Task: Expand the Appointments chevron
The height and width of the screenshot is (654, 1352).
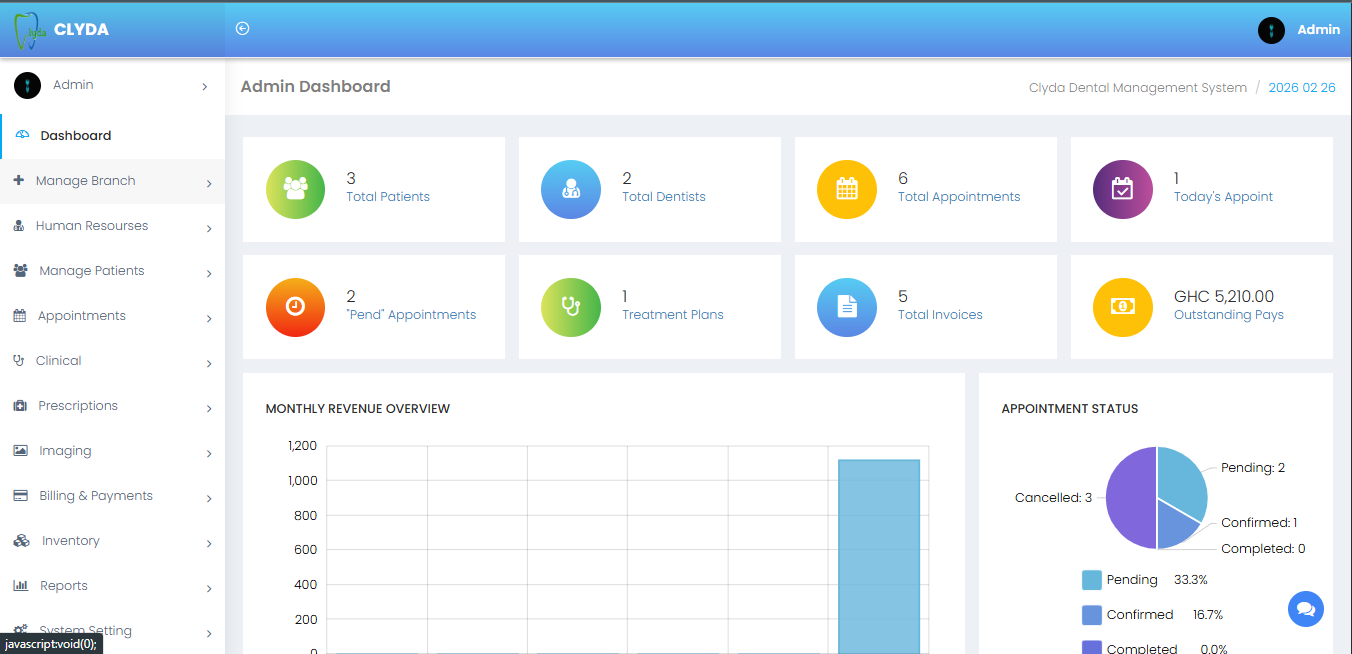Action: point(209,318)
